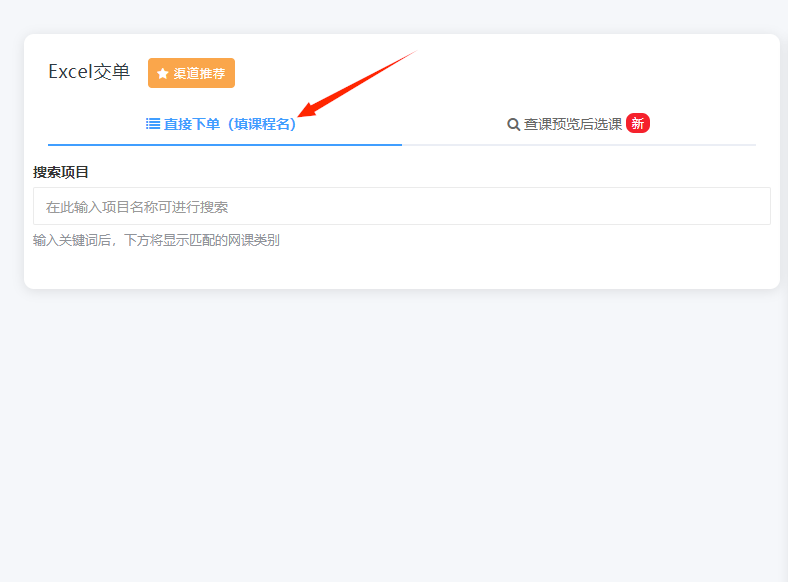This screenshot has height=582, width=788.
Task: Click hint text 输入关键词后，下方将显示匹配的网课类别
Action: (x=156, y=240)
